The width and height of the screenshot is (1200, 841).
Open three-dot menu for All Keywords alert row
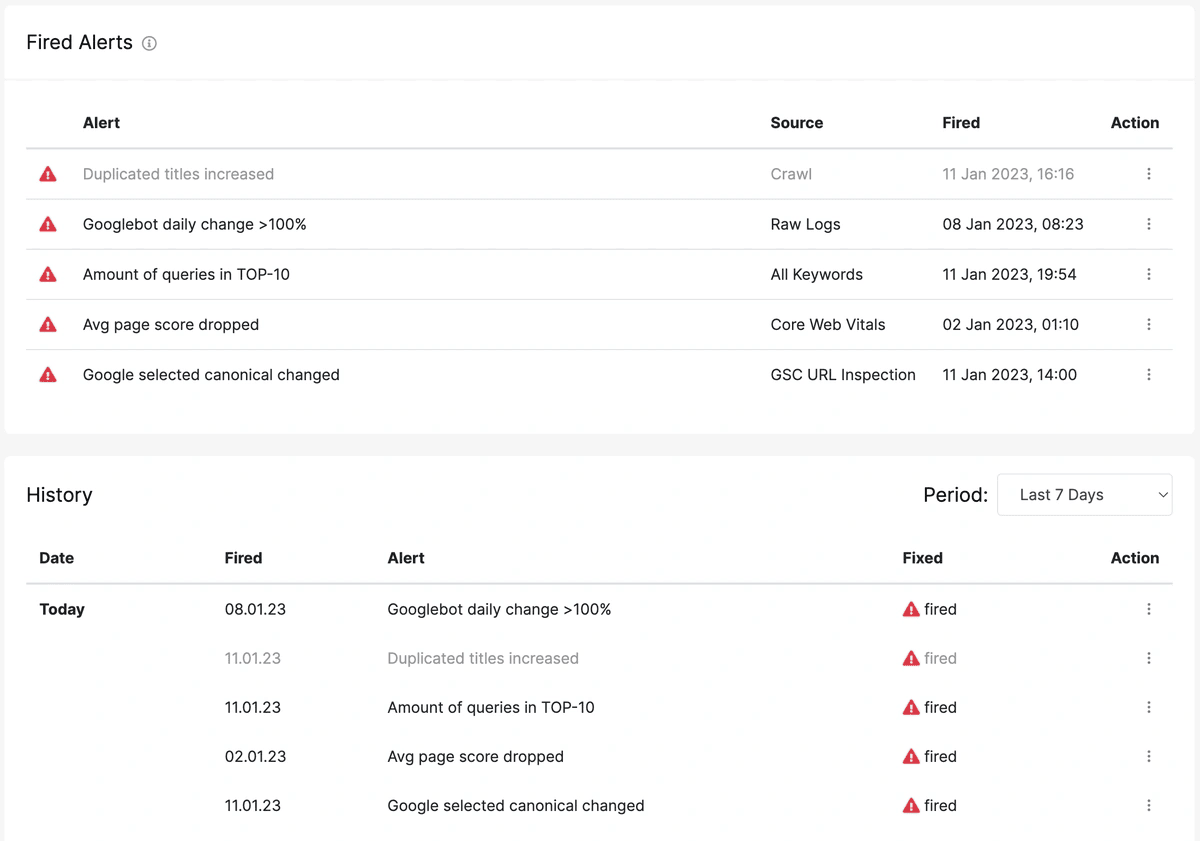click(x=1148, y=274)
